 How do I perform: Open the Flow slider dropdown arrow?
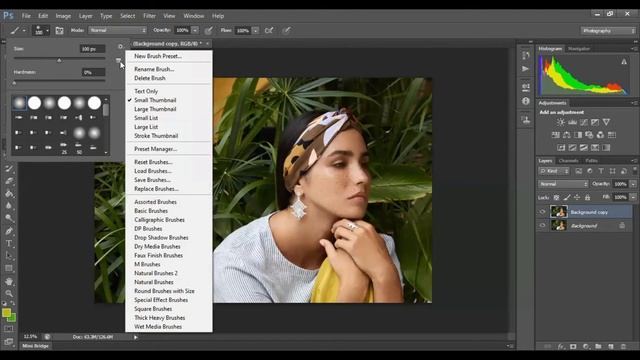click(256, 31)
